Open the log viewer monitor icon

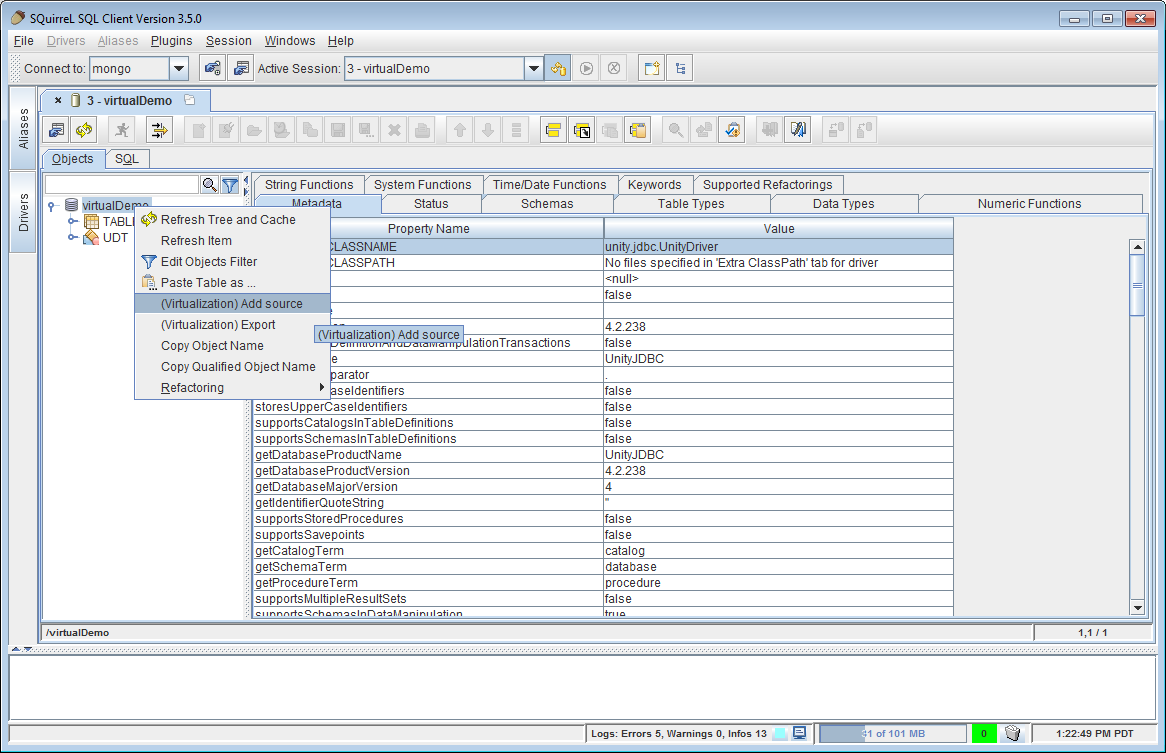799,733
